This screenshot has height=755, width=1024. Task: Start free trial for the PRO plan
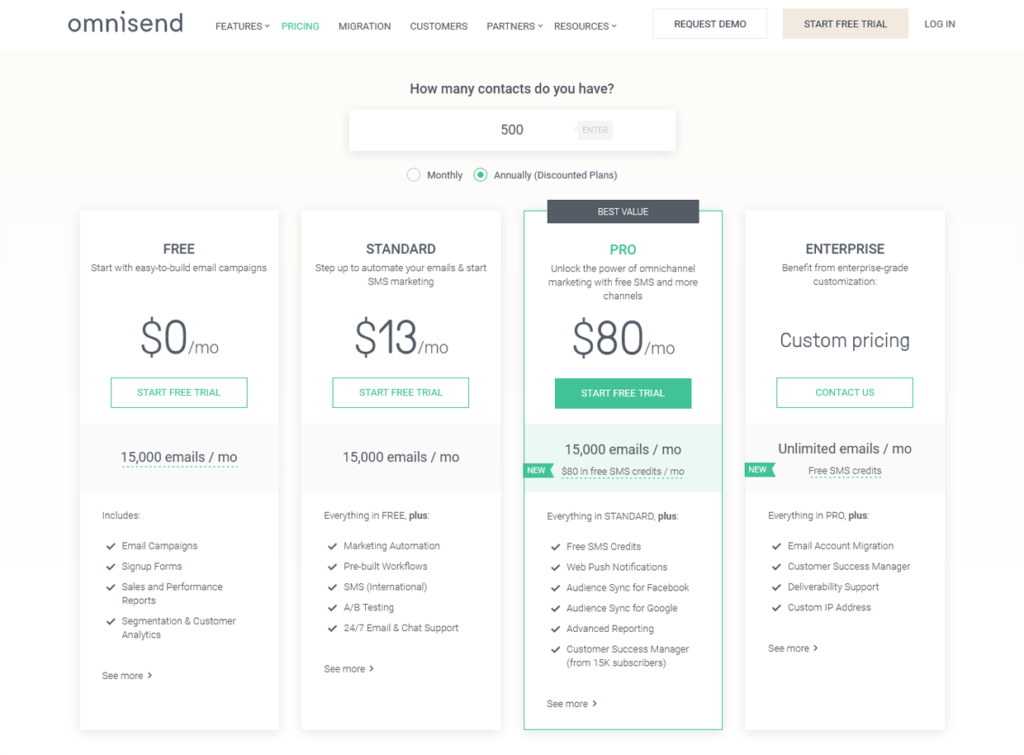click(623, 393)
